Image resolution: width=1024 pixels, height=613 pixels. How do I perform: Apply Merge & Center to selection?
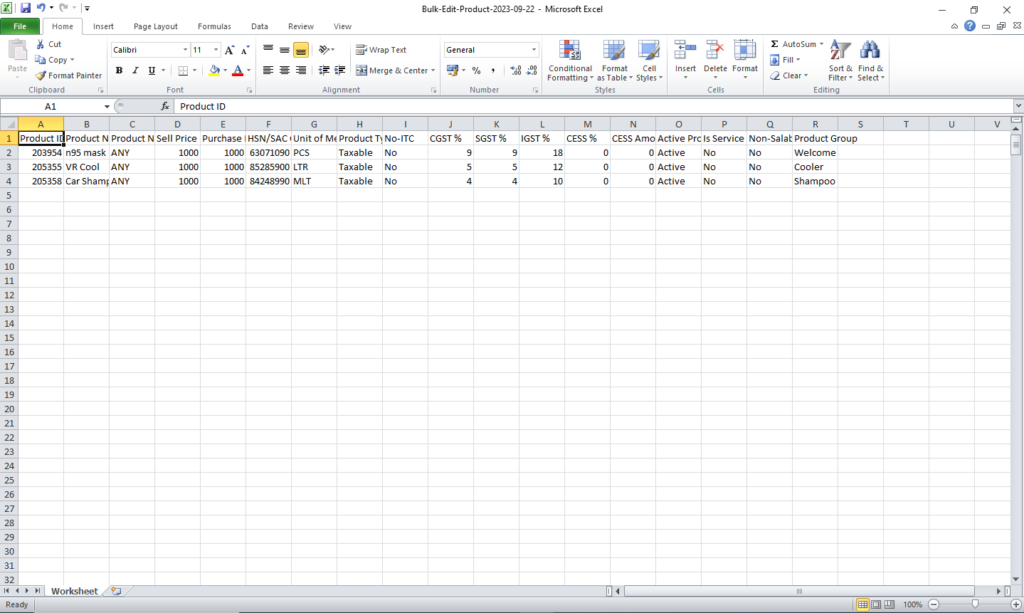[x=390, y=70]
